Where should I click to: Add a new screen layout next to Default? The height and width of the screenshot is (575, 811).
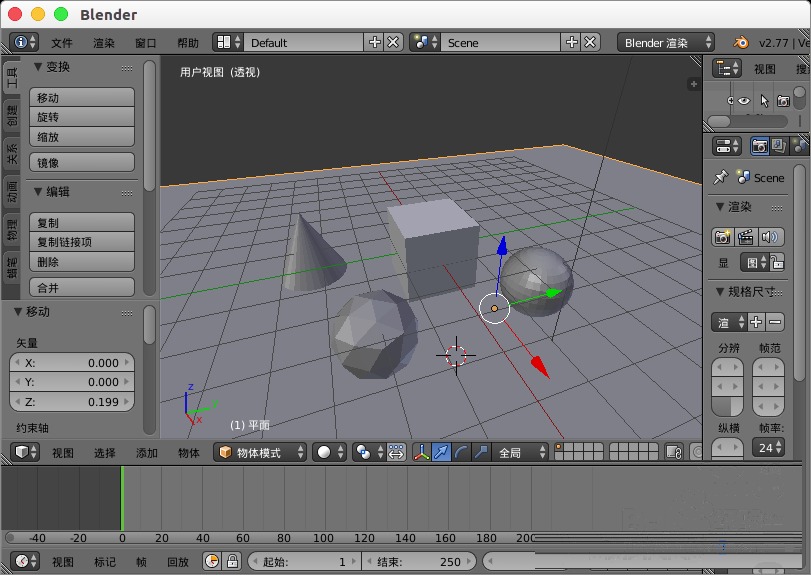coord(374,42)
